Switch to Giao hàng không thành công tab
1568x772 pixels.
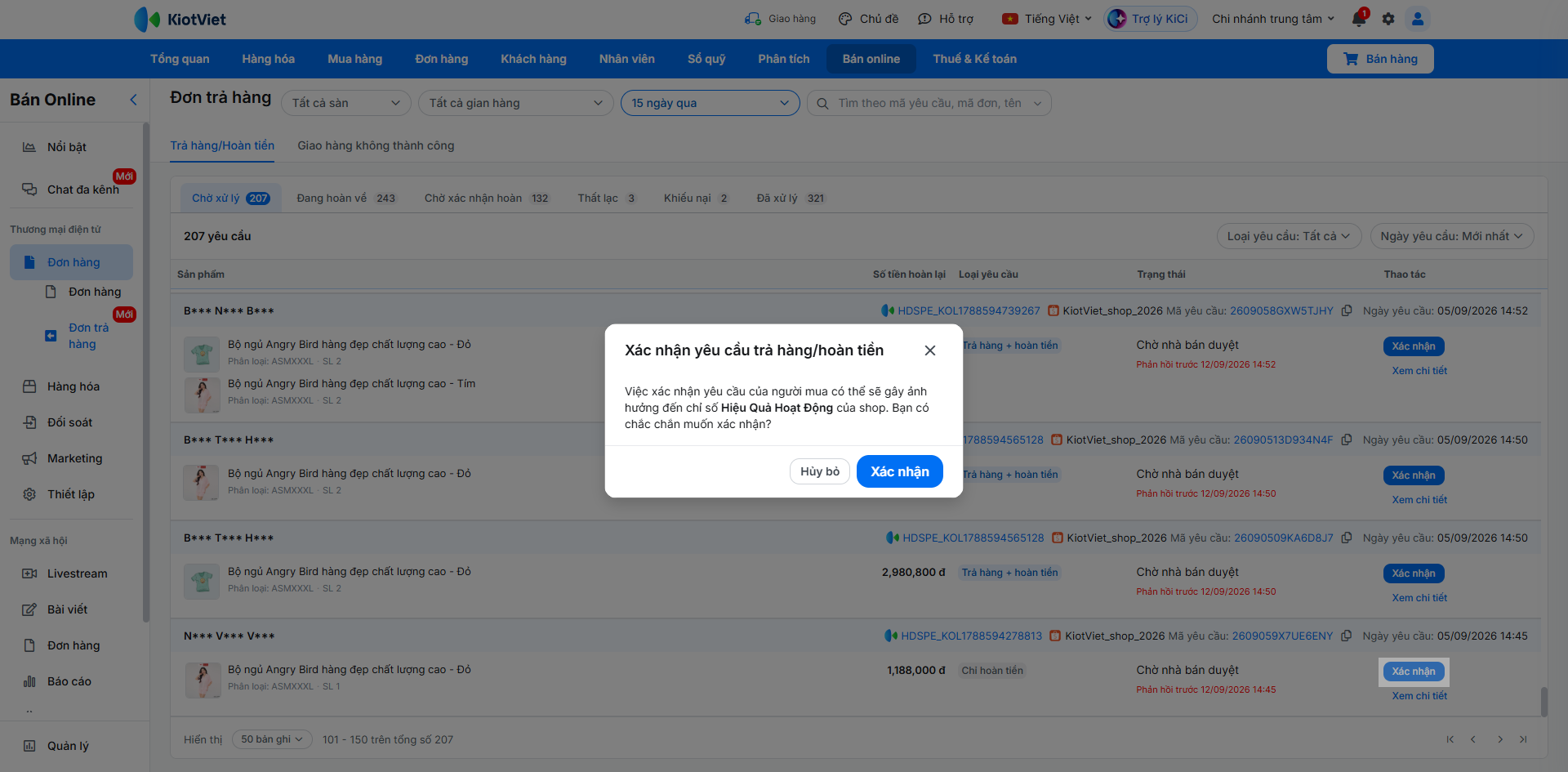coord(376,145)
